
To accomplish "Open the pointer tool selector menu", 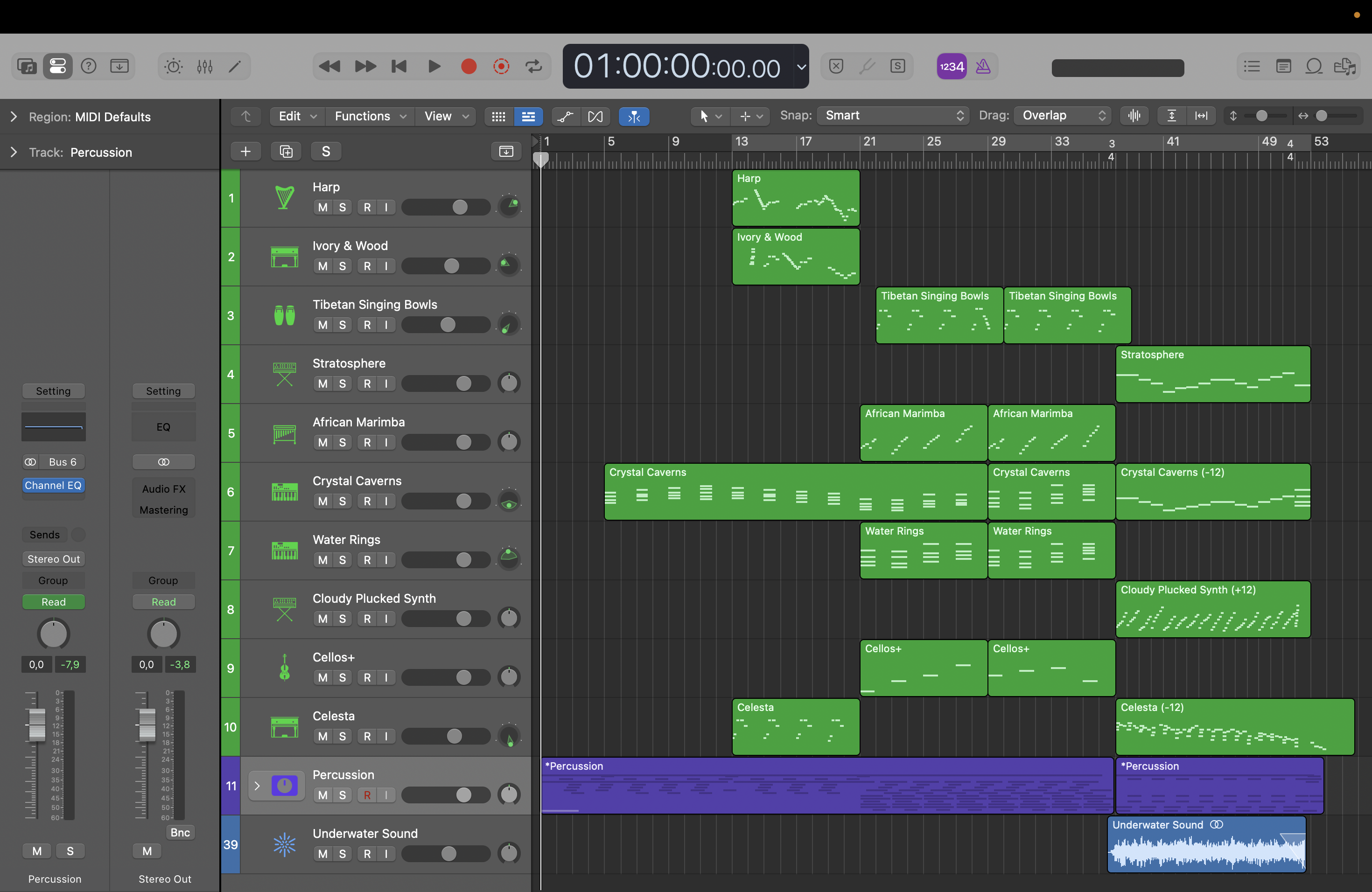I will click(710, 116).
